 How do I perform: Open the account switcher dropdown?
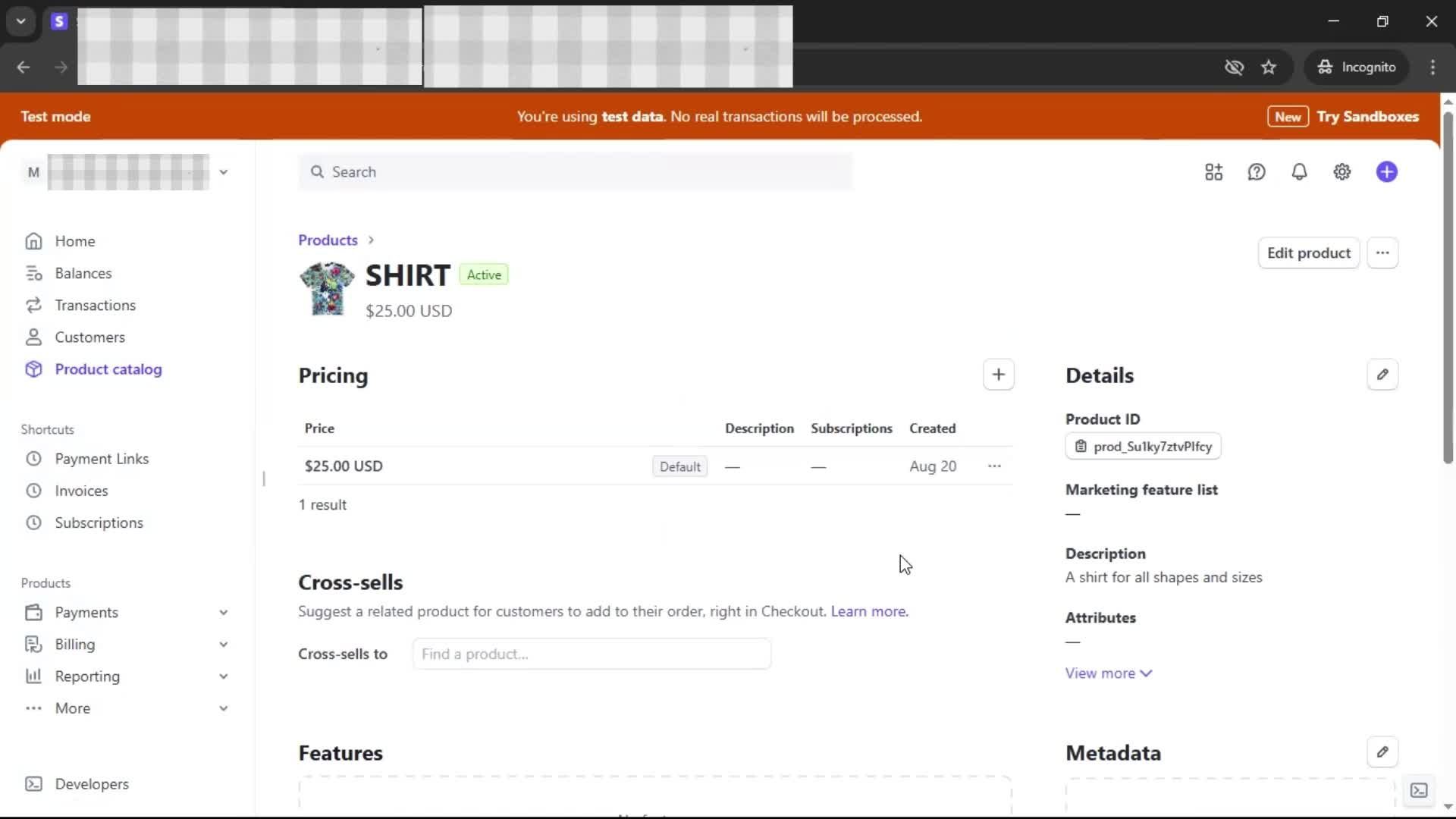tap(223, 172)
